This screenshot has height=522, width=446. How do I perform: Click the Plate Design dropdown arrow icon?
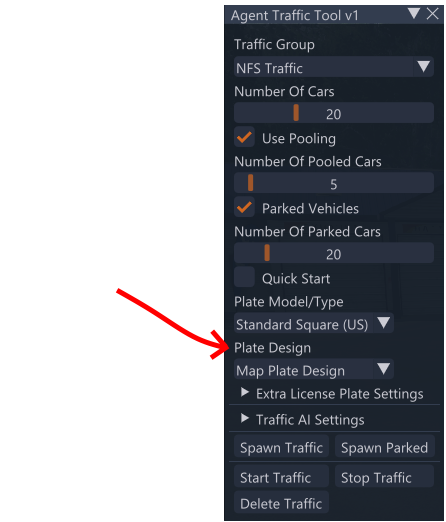384,369
